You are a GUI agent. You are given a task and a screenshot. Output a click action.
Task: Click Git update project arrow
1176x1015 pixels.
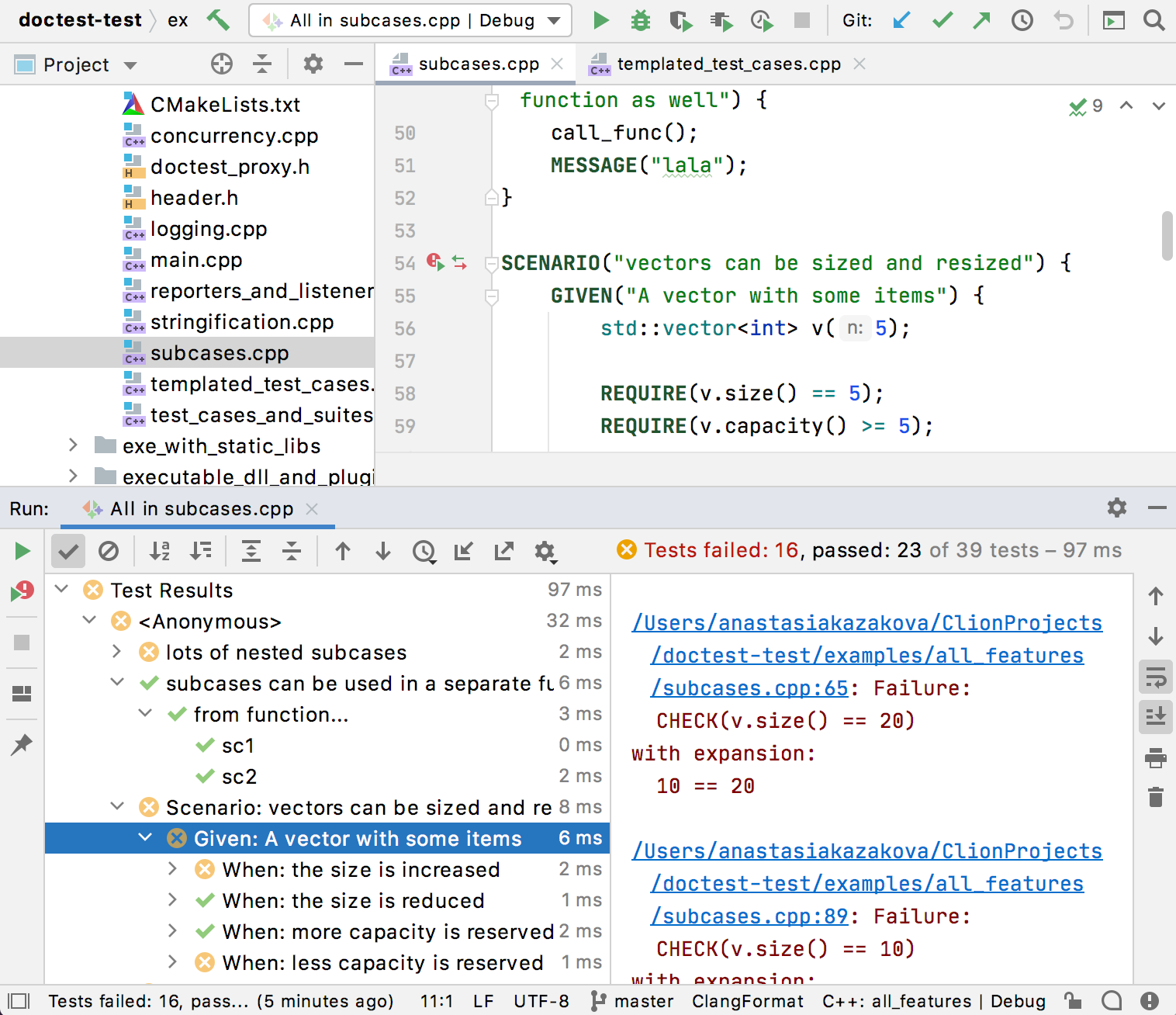[x=901, y=20]
